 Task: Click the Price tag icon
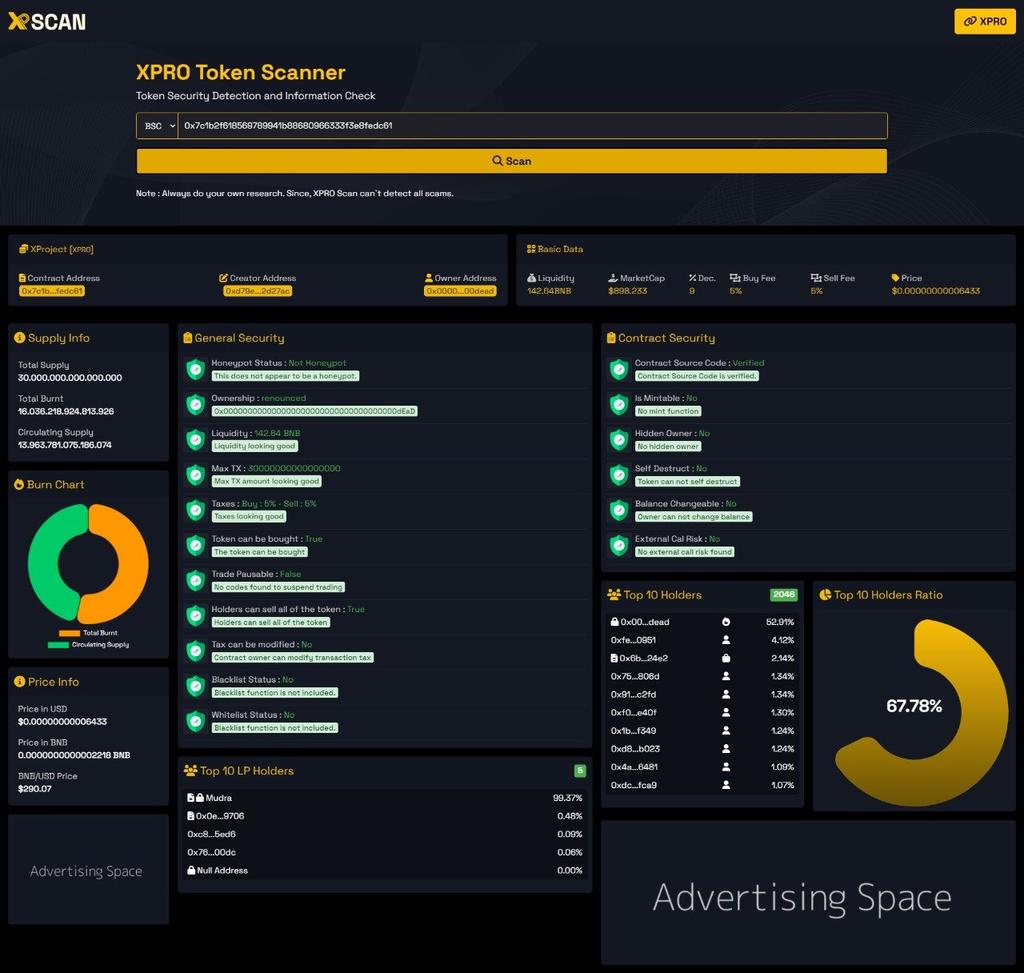(895, 278)
